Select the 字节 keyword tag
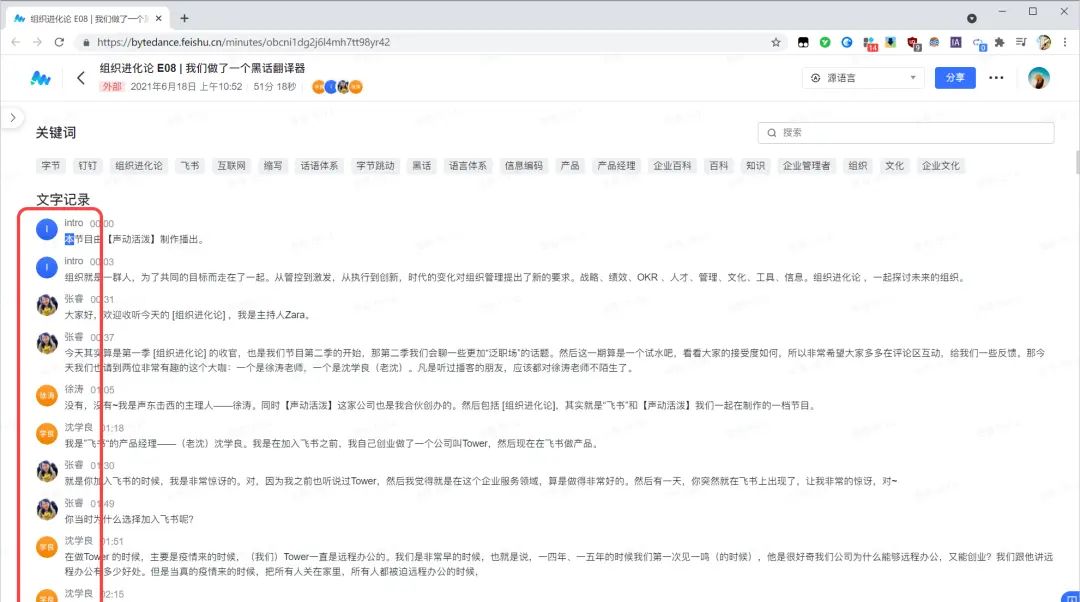This screenshot has height=602, width=1080. pyautogui.click(x=50, y=165)
